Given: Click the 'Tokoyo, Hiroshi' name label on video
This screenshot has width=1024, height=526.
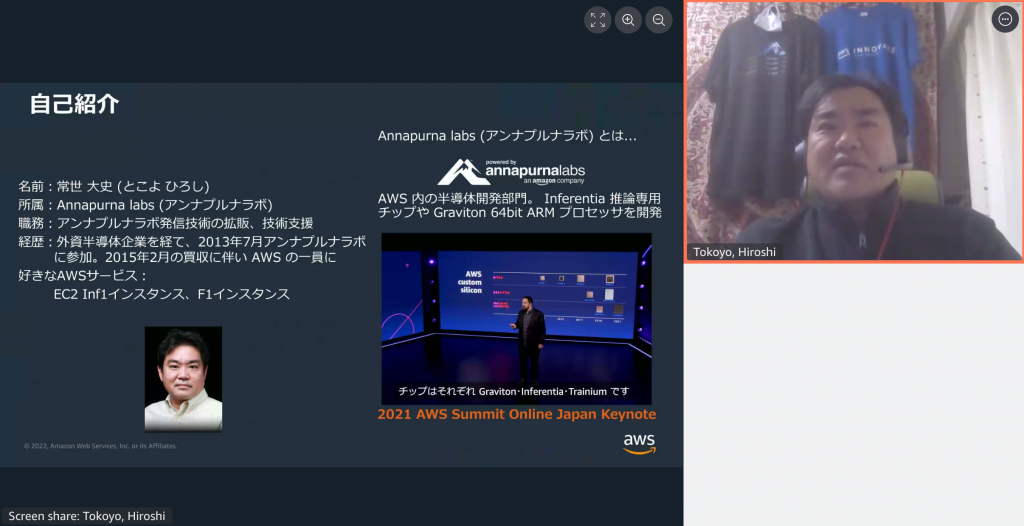Looking at the screenshot, I should click(x=735, y=252).
